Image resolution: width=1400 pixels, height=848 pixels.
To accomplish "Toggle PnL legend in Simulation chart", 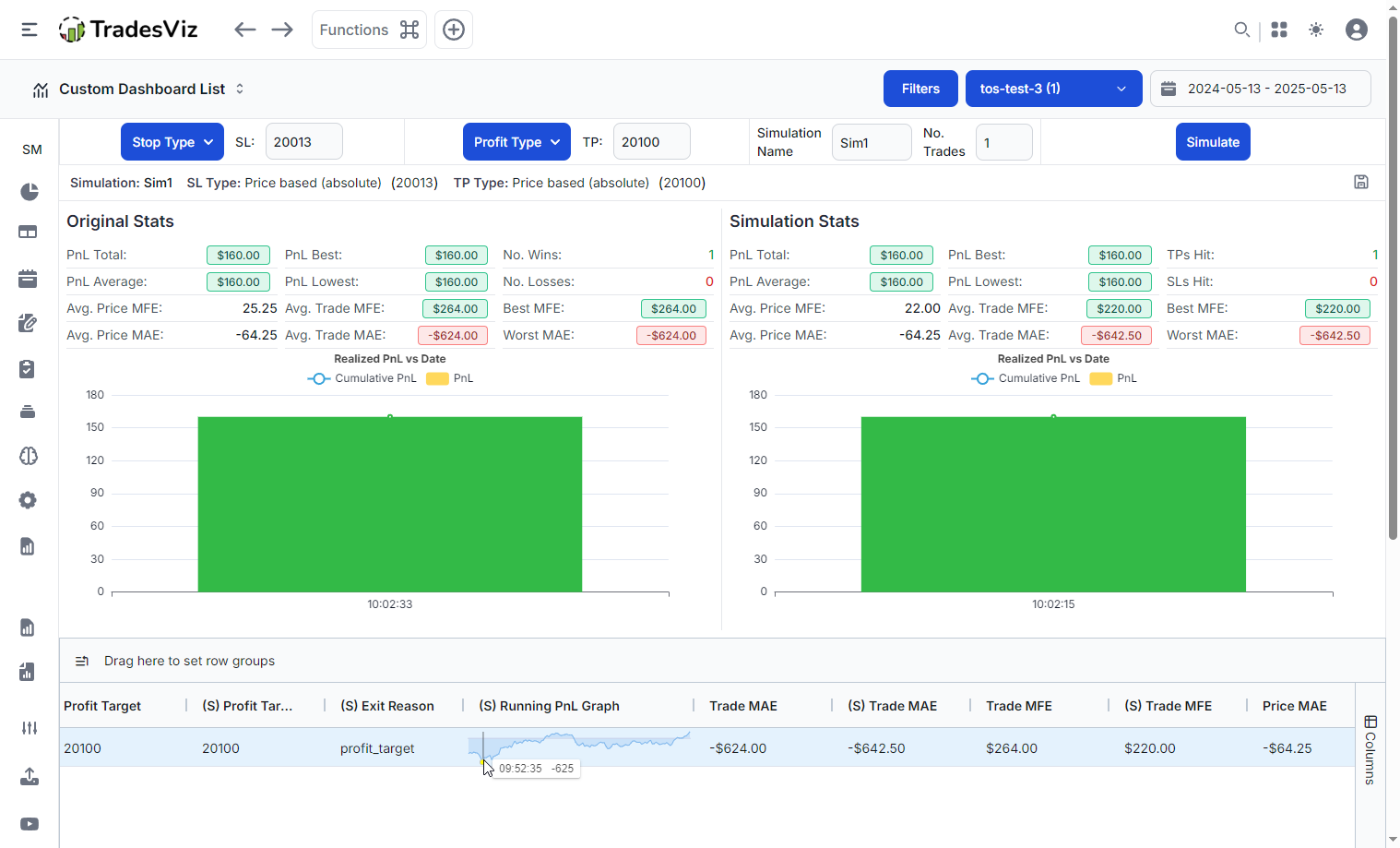I will click(1114, 378).
